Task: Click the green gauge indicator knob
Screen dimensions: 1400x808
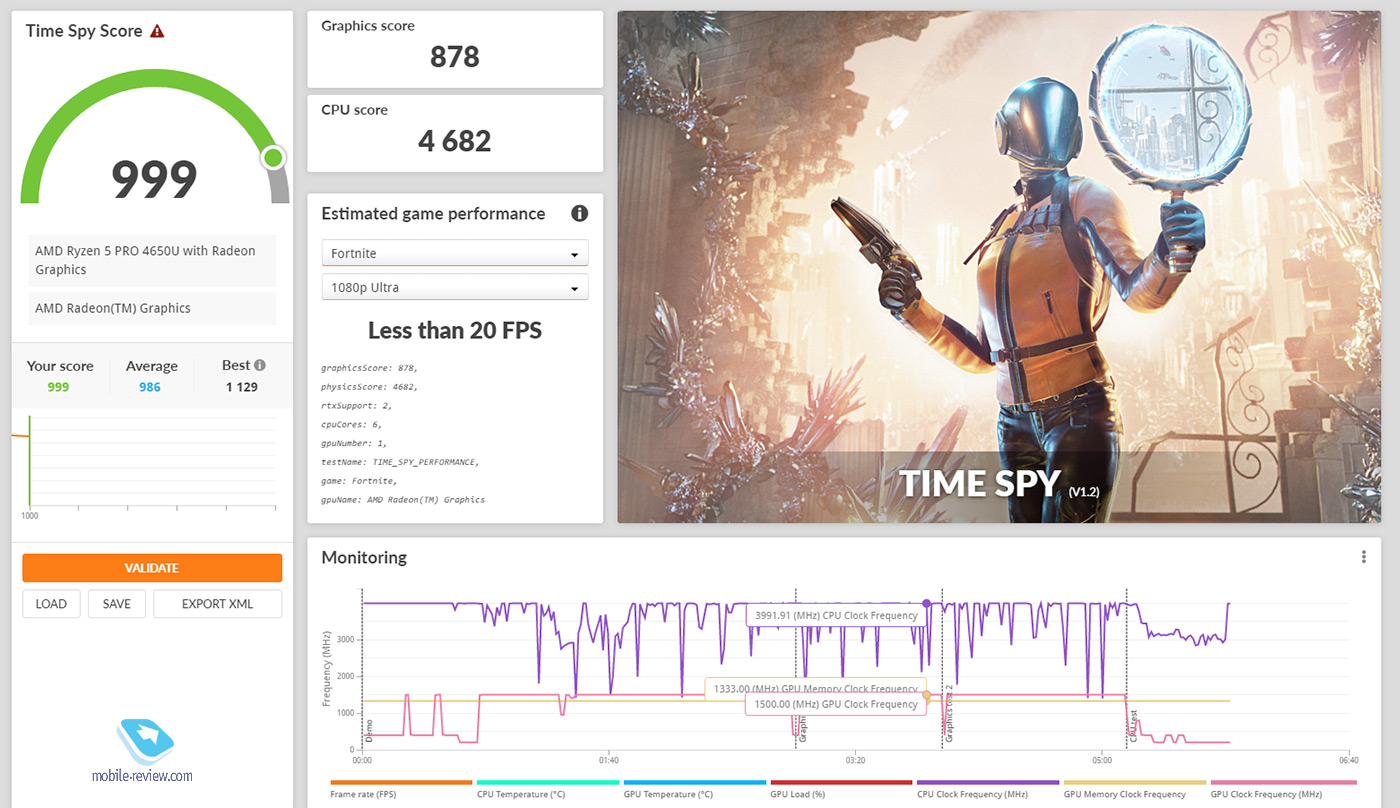Action: point(273,158)
